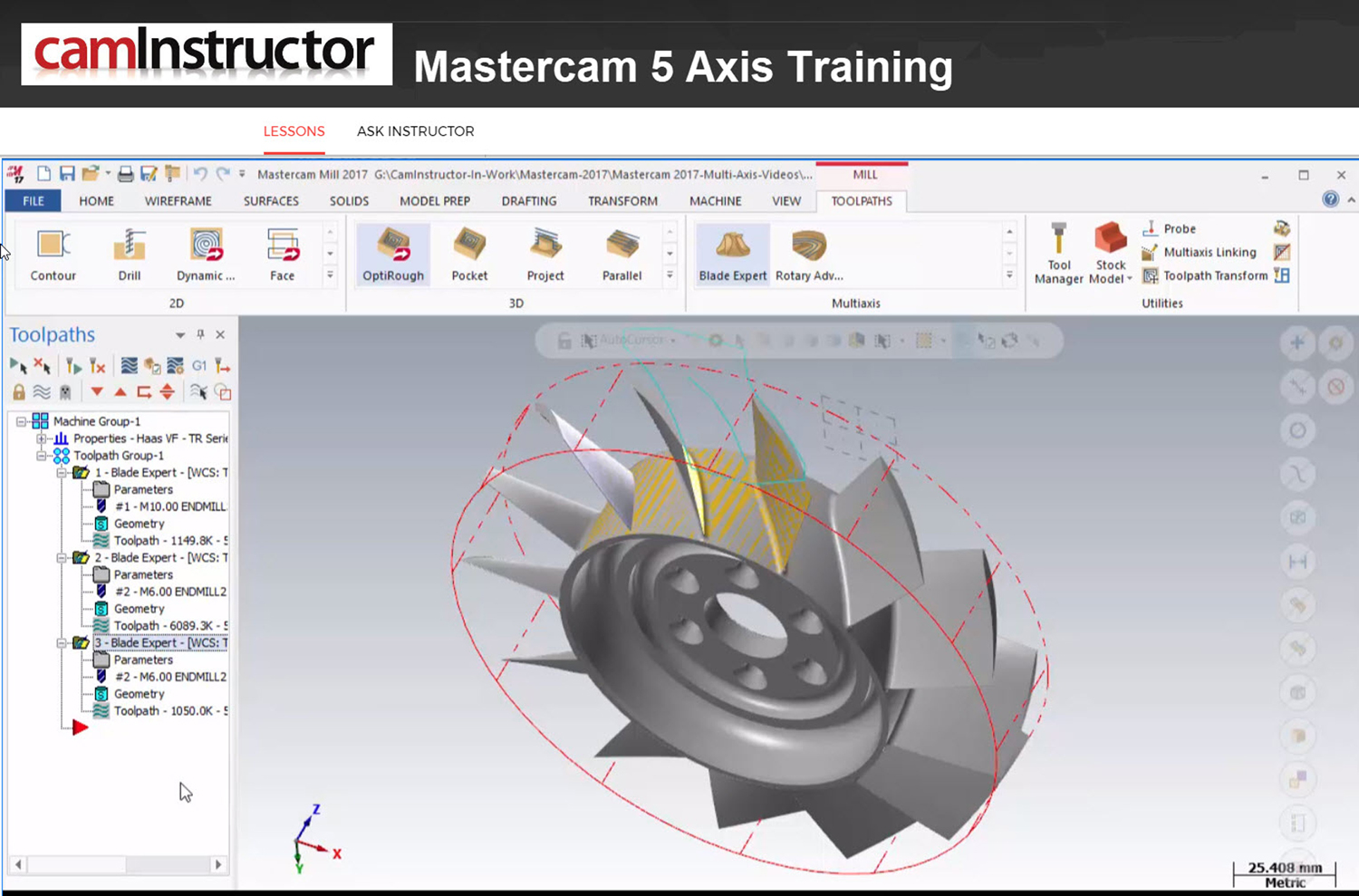Select all dirty operations icon
Image resolution: width=1359 pixels, height=896 pixels.
tap(42, 366)
